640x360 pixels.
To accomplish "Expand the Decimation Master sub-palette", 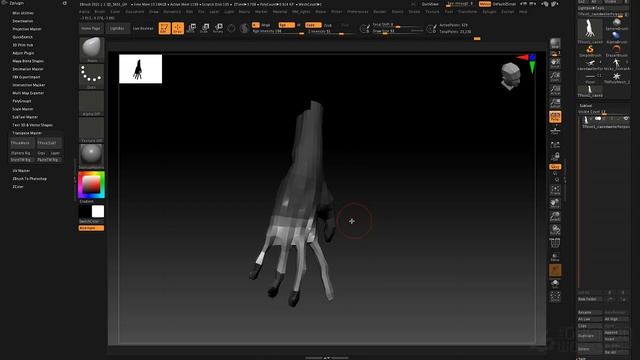I will 28,69.
